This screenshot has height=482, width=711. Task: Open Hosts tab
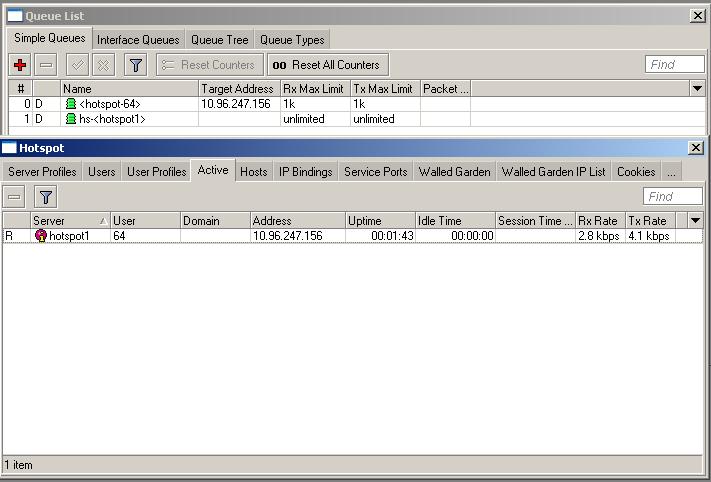[x=253, y=172]
